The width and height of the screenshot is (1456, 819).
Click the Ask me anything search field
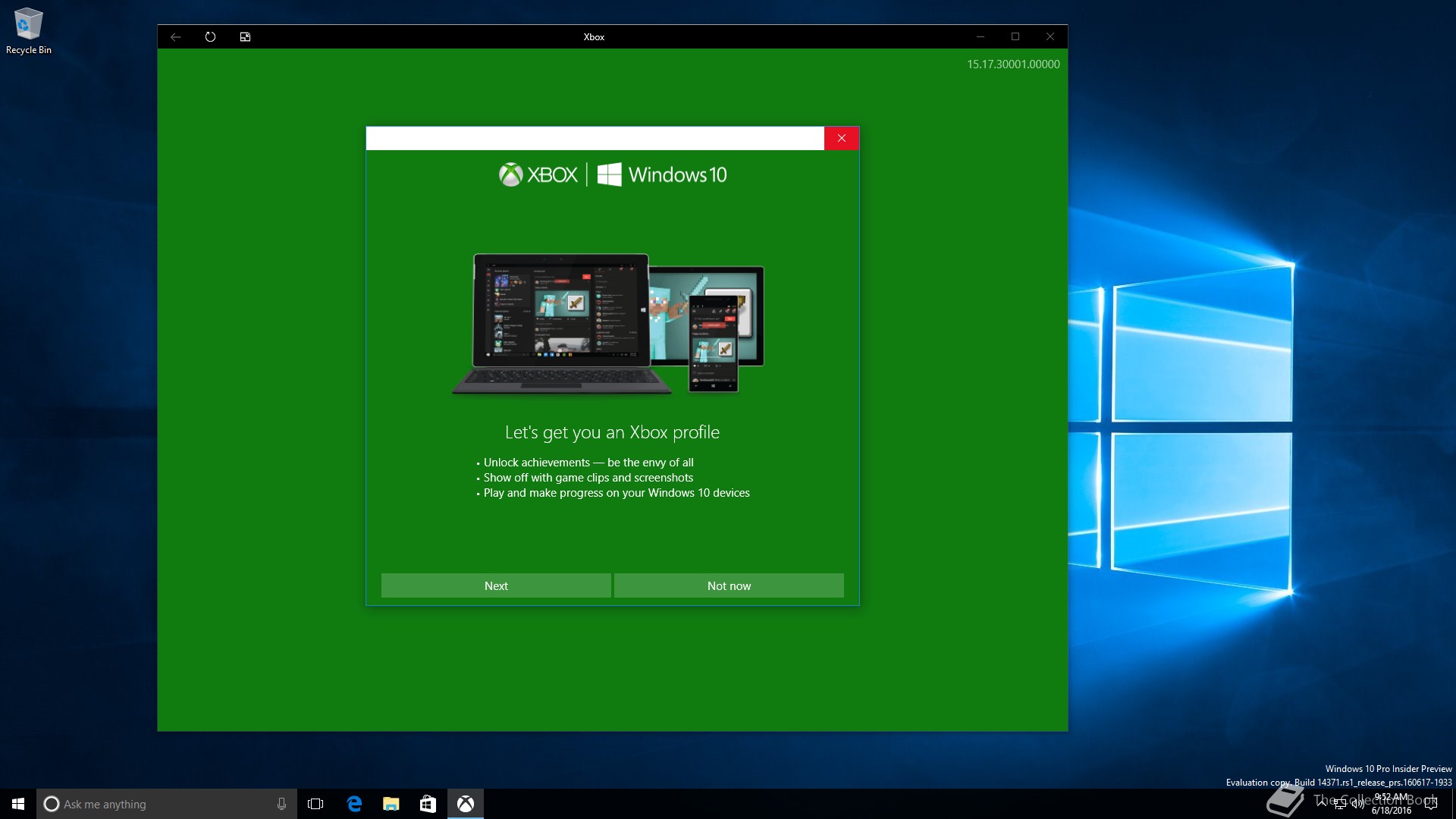pos(167,804)
